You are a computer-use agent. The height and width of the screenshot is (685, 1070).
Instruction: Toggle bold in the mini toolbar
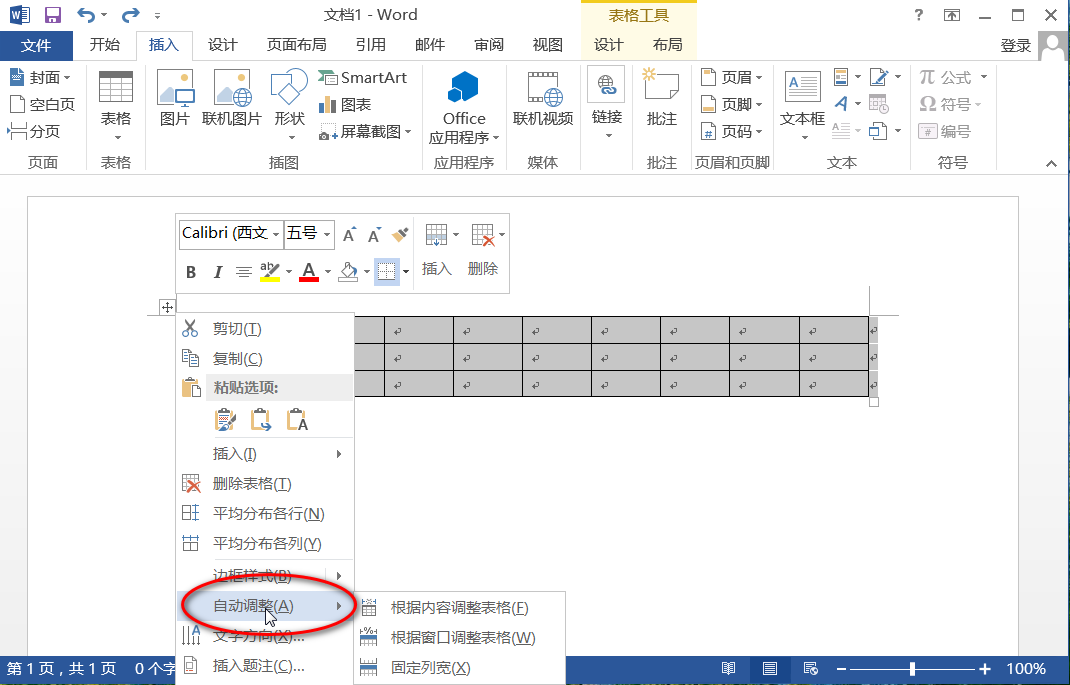pyautogui.click(x=191, y=272)
